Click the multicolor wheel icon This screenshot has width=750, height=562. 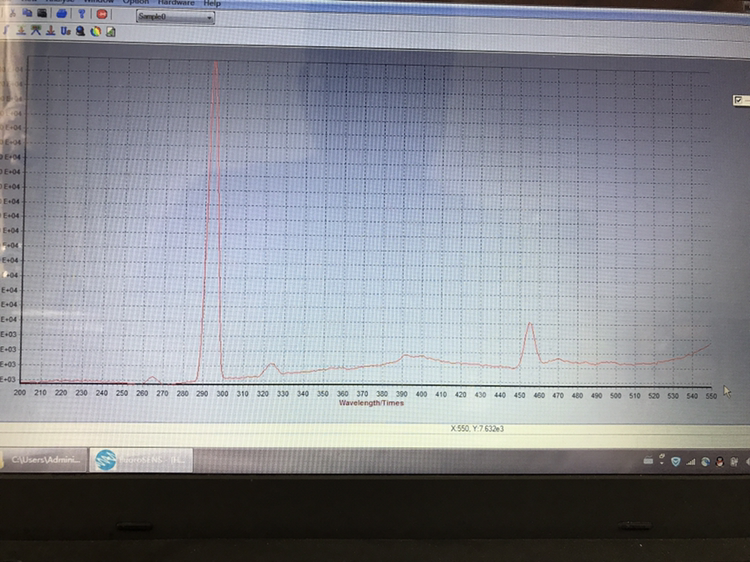point(96,32)
